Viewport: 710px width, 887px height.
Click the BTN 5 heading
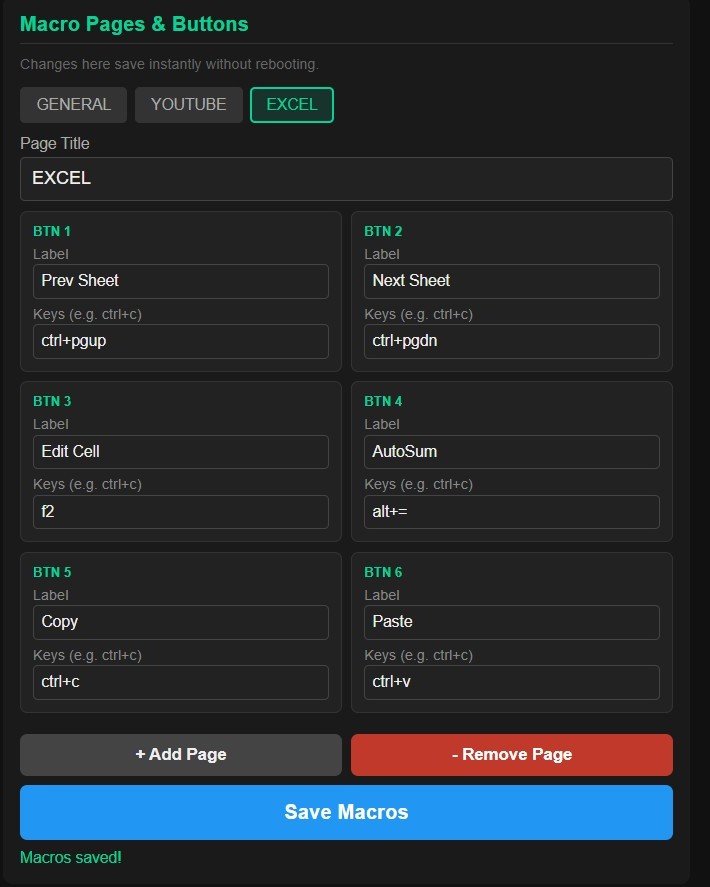pos(52,572)
